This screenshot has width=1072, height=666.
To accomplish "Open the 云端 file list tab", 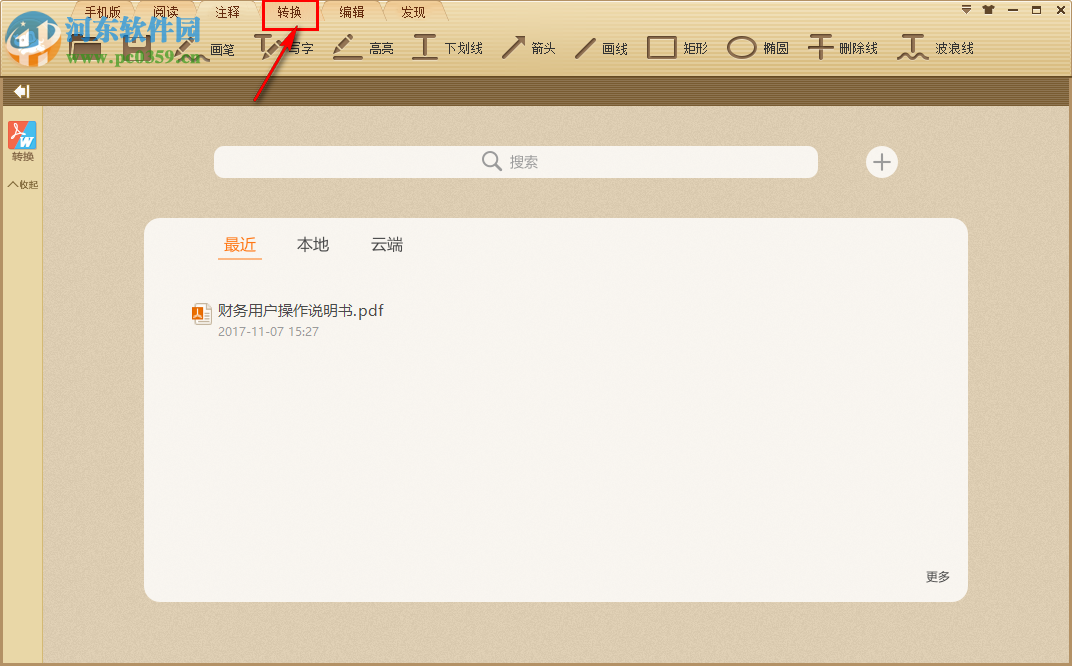I will pos(387,244).
